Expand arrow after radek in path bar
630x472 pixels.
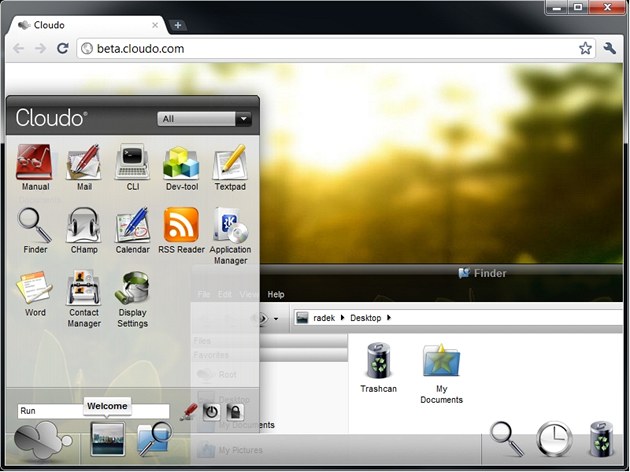click(342, 317)
